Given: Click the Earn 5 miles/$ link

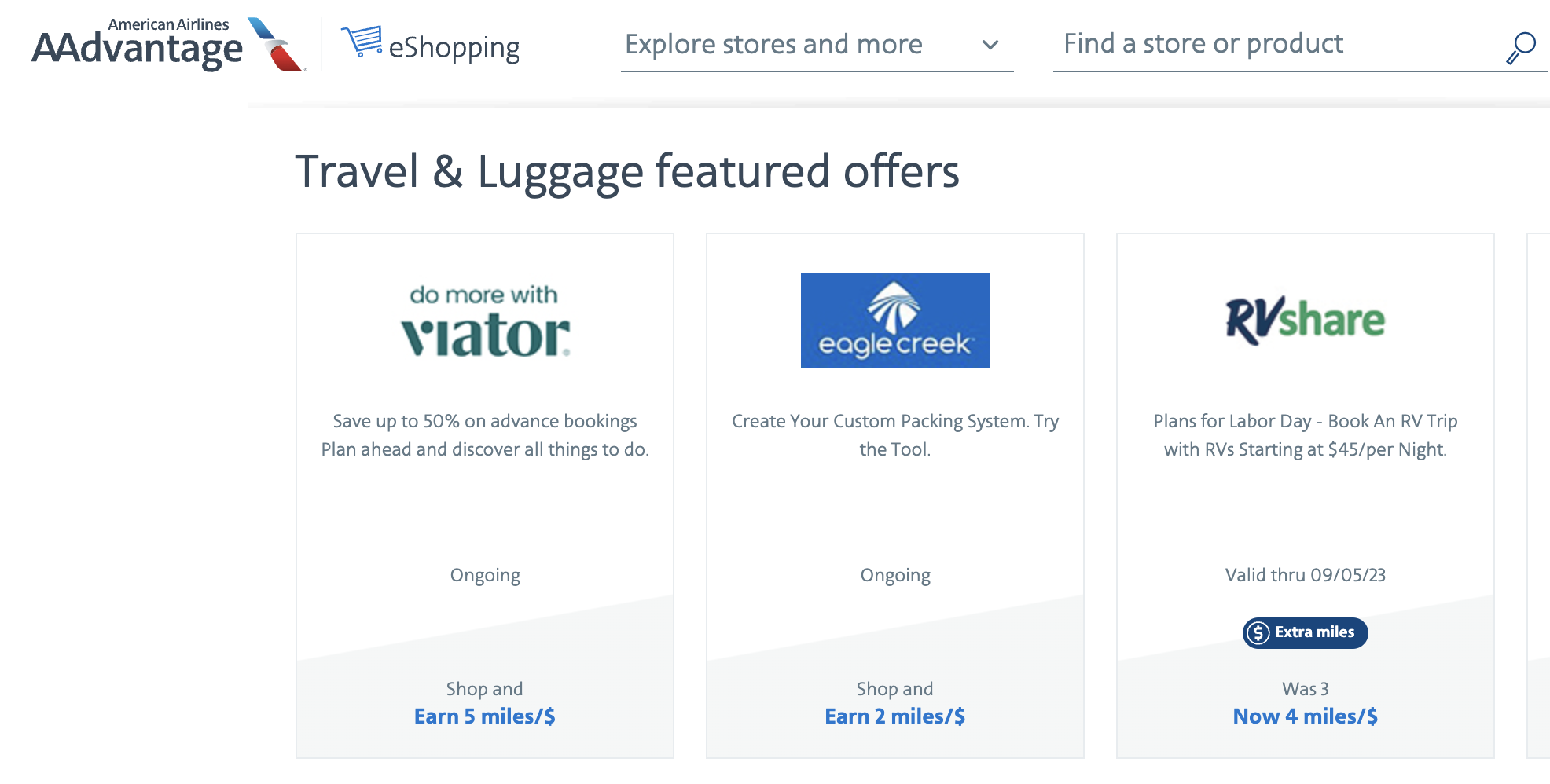Looking at the screenshot, I should pos(484,716).
